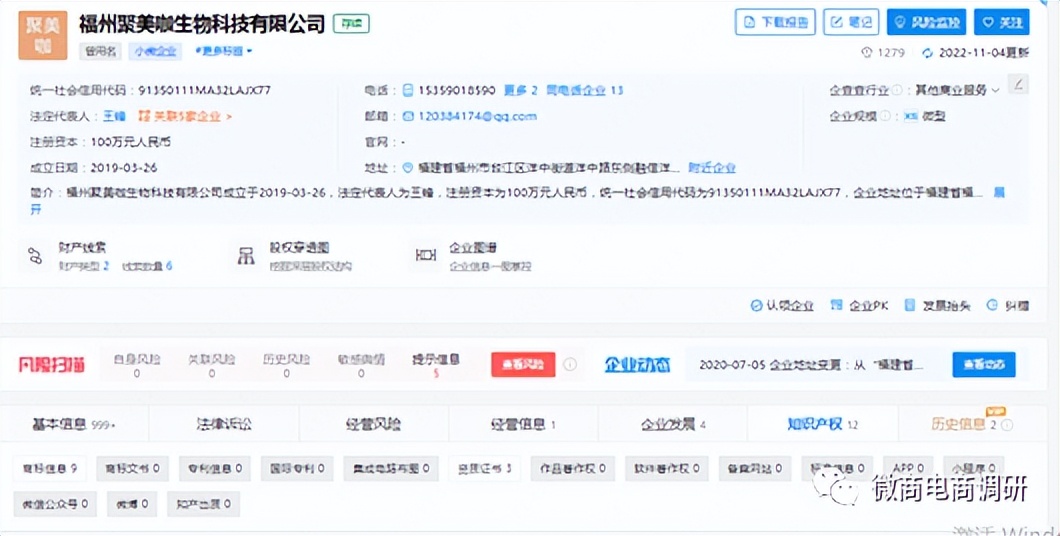The height and width of the screenshot is (536, 1060).
Task: Click the 历史风险 0 item
Action: coord(287,365)
